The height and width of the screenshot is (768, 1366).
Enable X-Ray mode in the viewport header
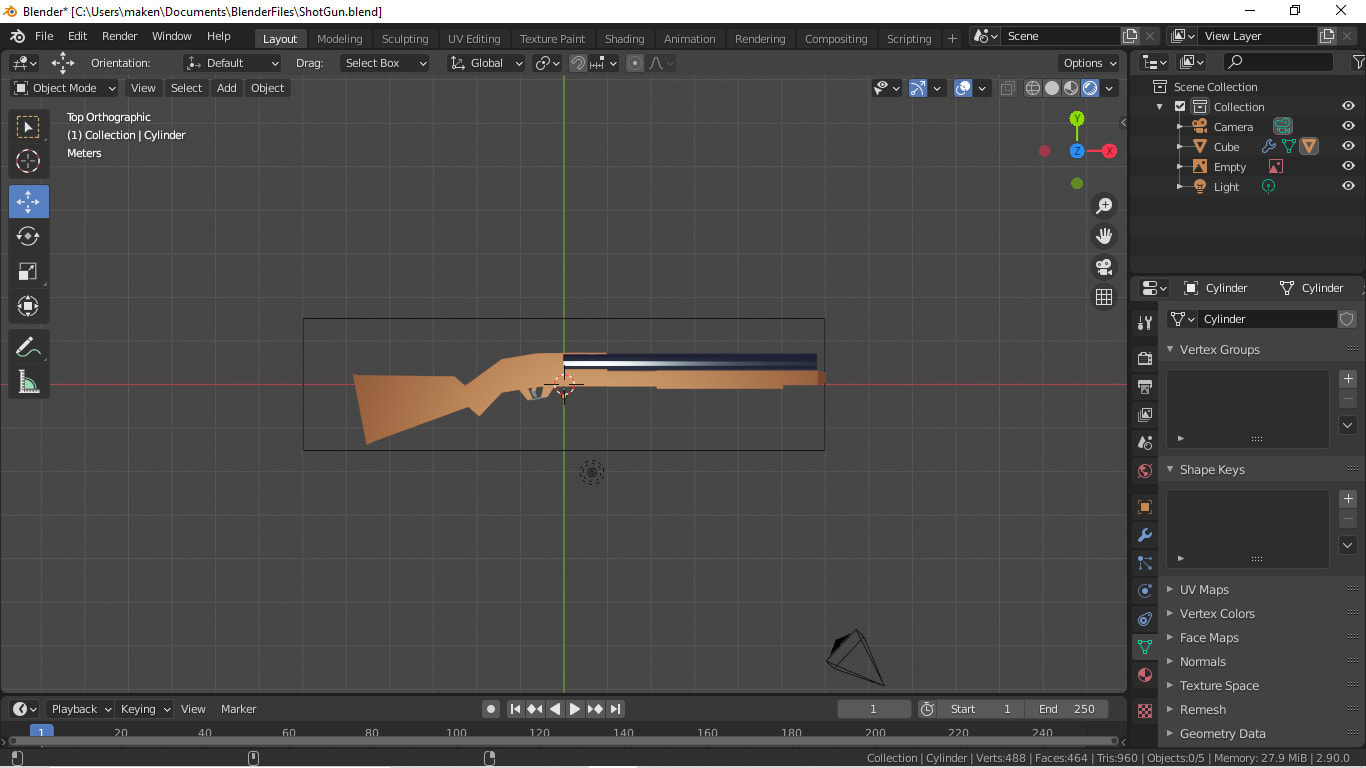(1007, 87)
